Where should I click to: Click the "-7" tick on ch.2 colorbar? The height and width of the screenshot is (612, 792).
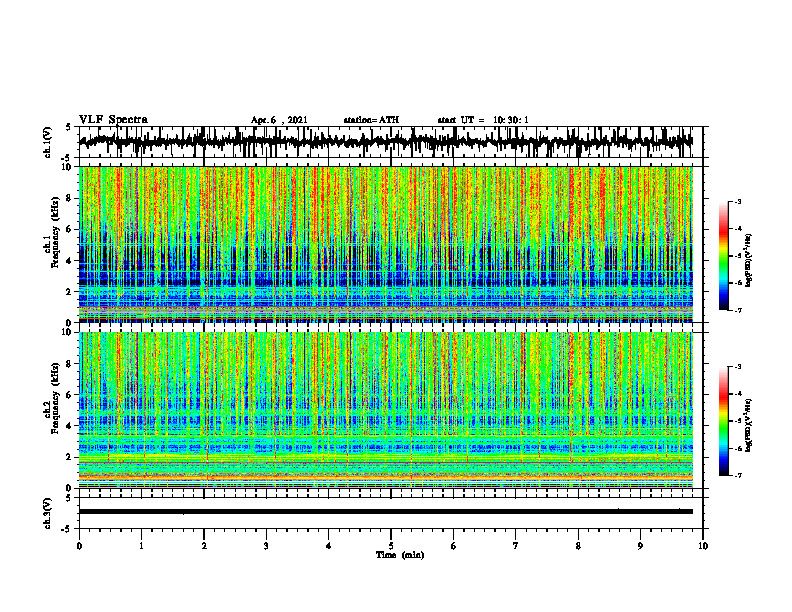pos(738,475)
